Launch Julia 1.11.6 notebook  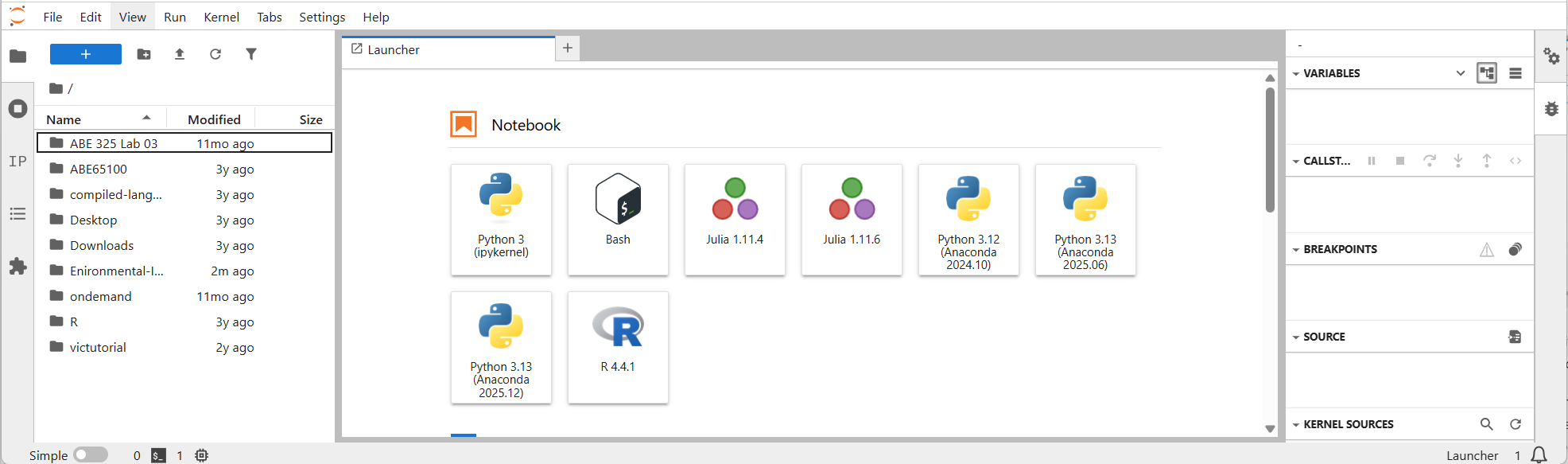[852, 220]
